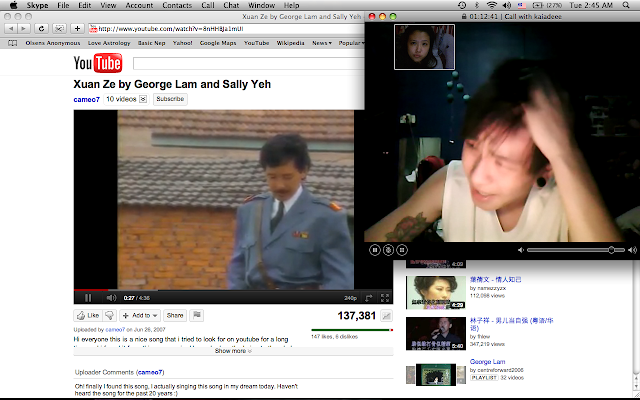Click the menu bar volume icon
This screenshot has width=640, height=400.
point(507,5)
